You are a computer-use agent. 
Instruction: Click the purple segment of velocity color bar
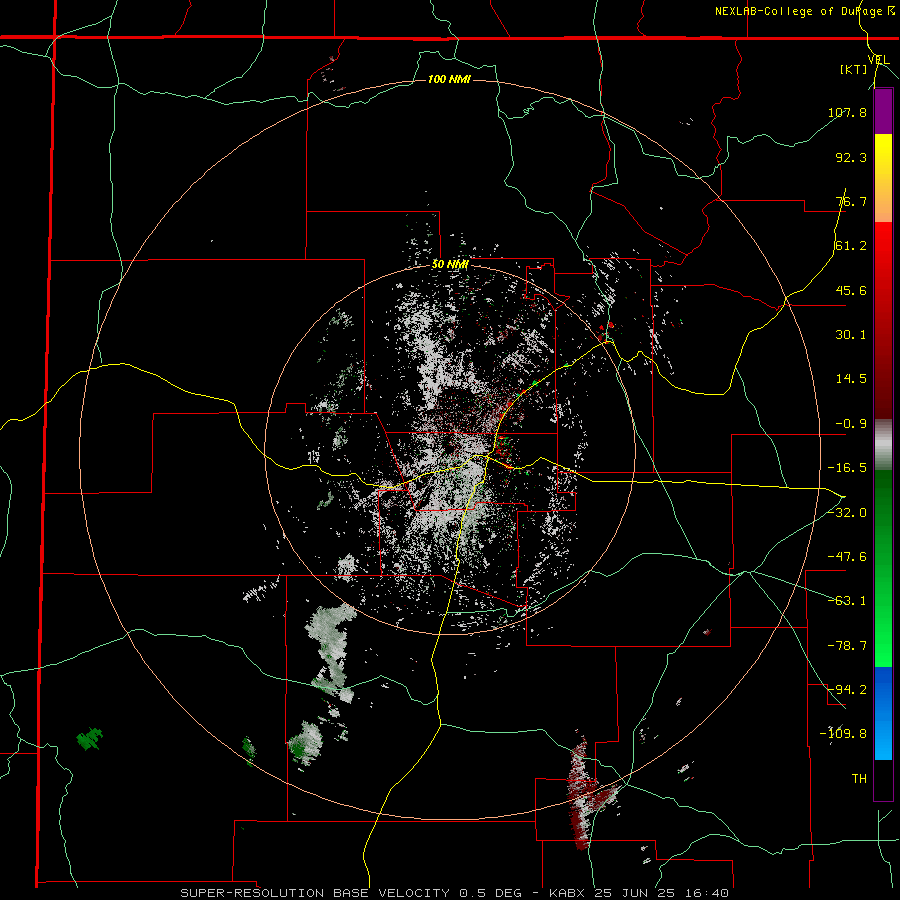tap(883, 112)
